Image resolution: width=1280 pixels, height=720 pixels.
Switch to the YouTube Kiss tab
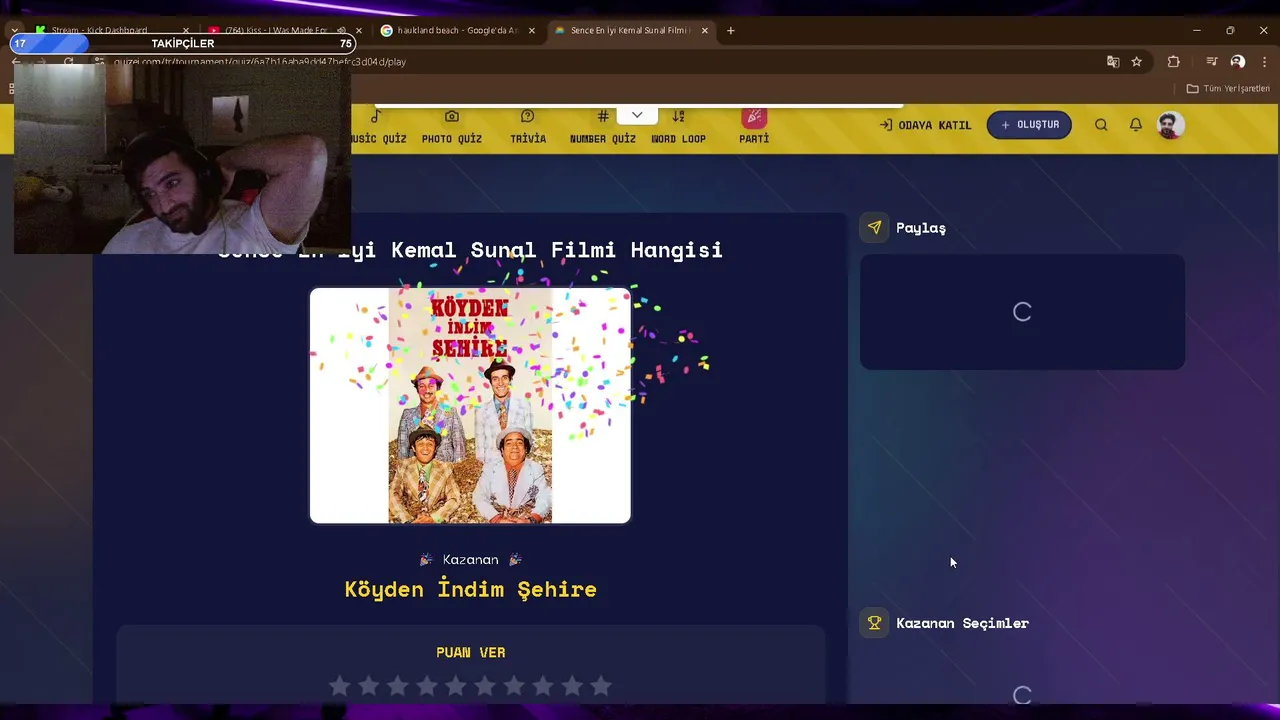[284, 31]
